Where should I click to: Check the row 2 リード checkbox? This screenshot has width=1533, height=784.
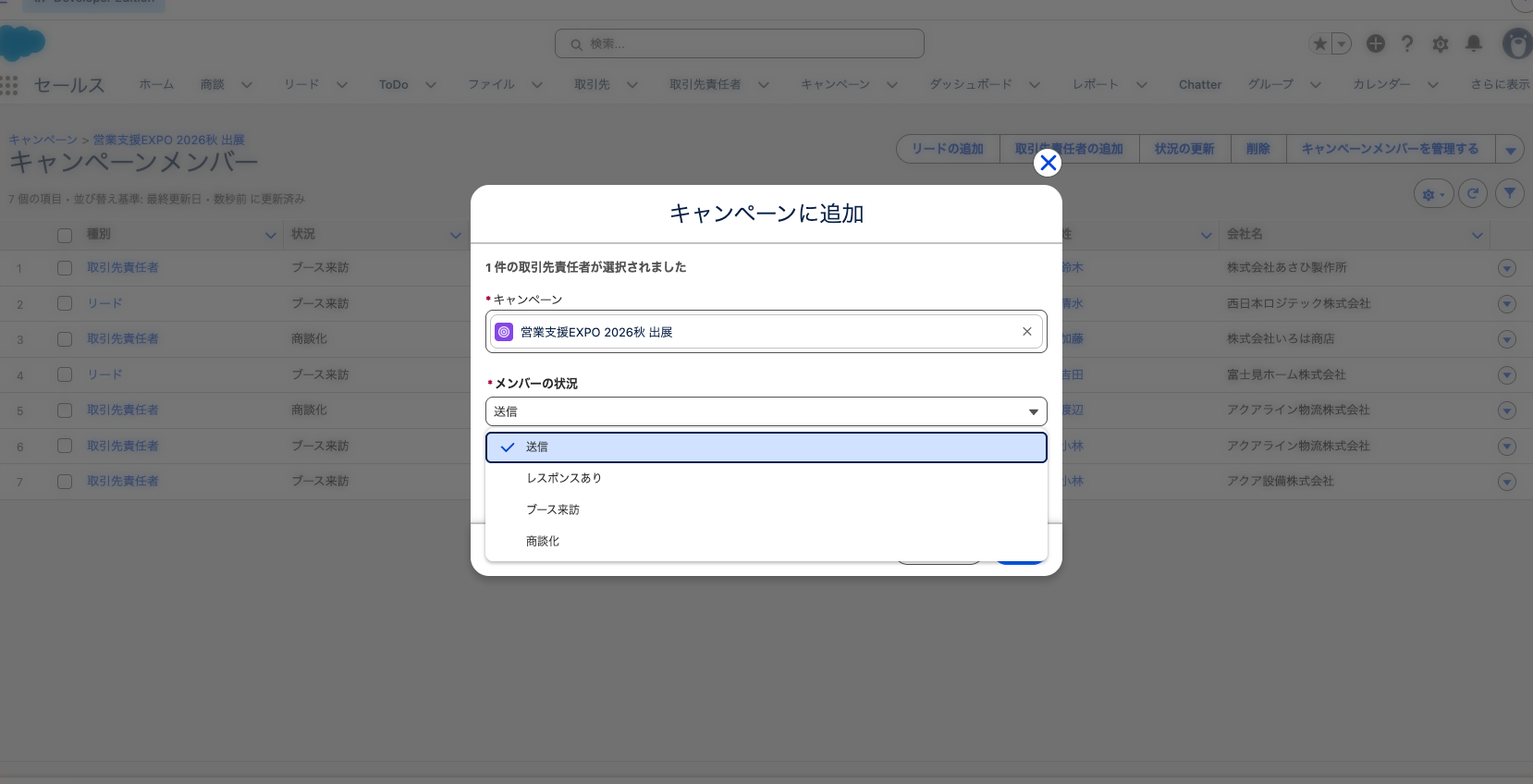65,303
